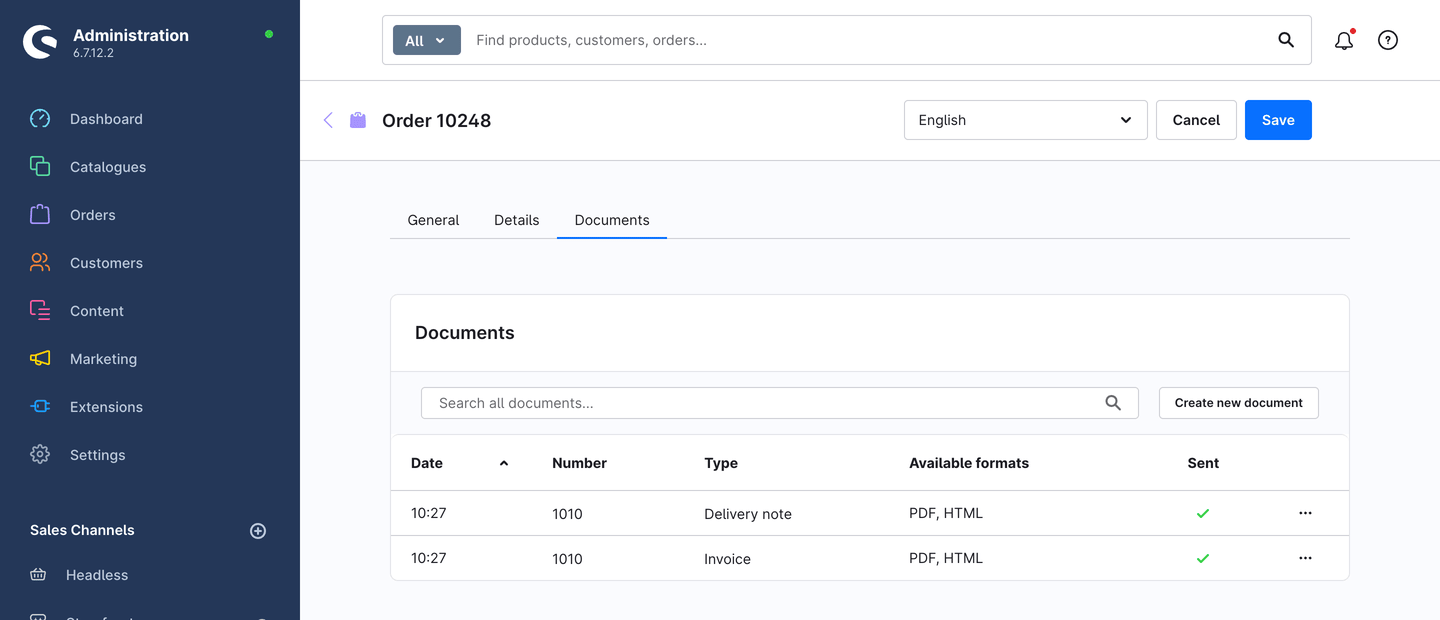Screen dimensions: 1440x620
Task: Open the Dashboard icon in sidebar
Action: [40, 119]
